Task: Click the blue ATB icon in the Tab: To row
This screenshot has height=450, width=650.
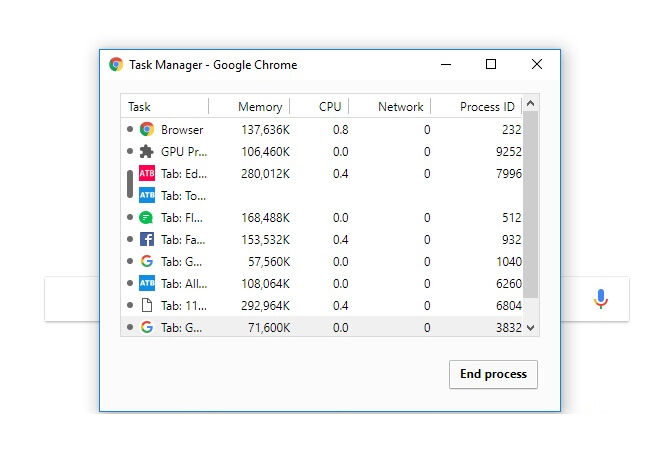Action: pos(147,195)
